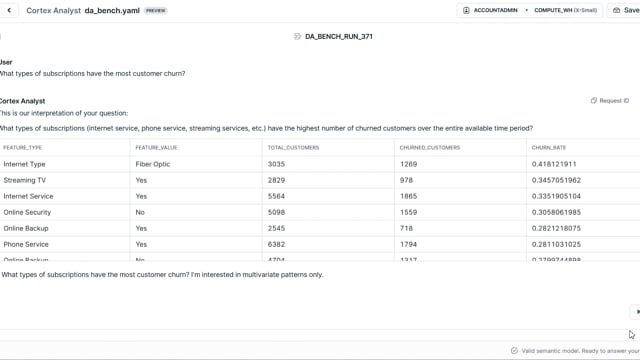Click the account role icon beside ACCOUNTADMIN
The image size is (640, 360).
coord(466,10)
